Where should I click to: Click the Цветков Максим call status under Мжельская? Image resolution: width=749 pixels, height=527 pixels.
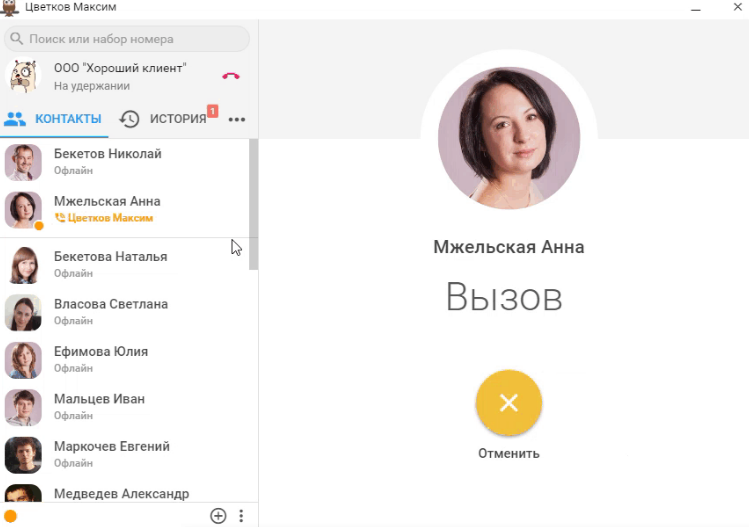[x=104, y=218]
